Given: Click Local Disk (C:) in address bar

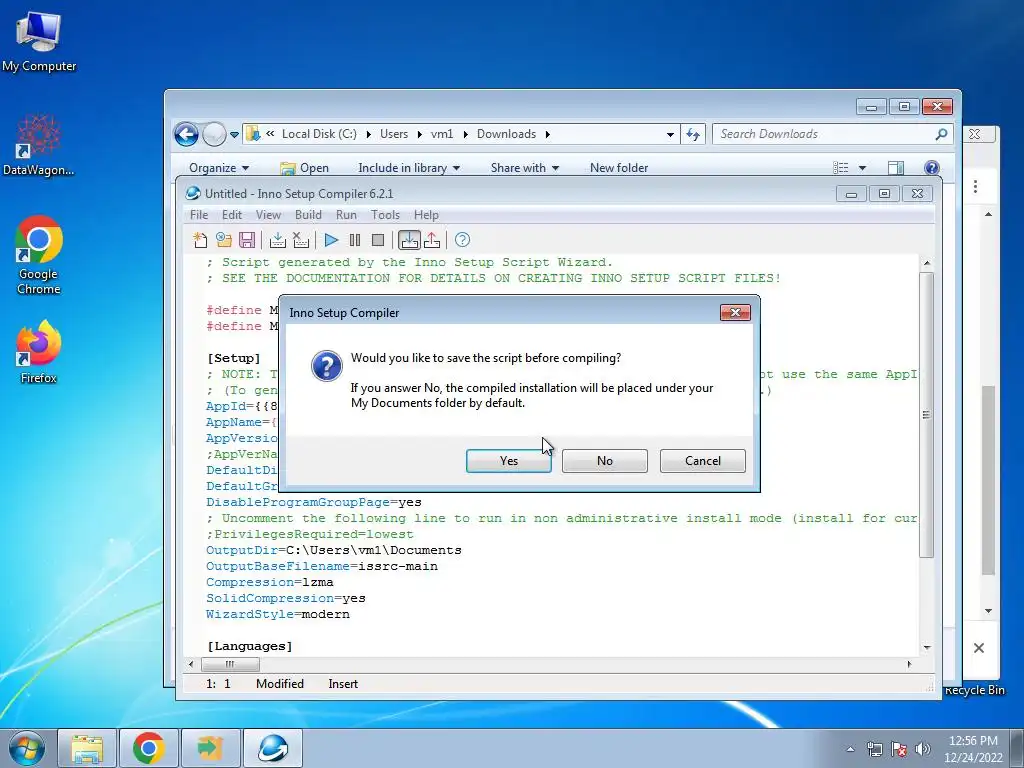Looking at the screenshot, I should pos(319,134).
